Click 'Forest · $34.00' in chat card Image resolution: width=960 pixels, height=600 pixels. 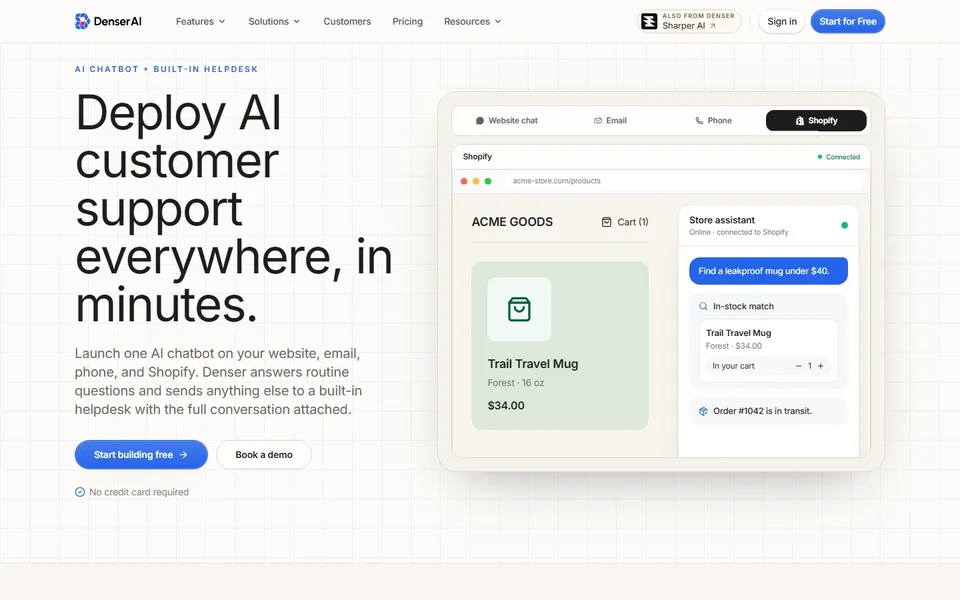pyautogui.click(x=733, y=346)
